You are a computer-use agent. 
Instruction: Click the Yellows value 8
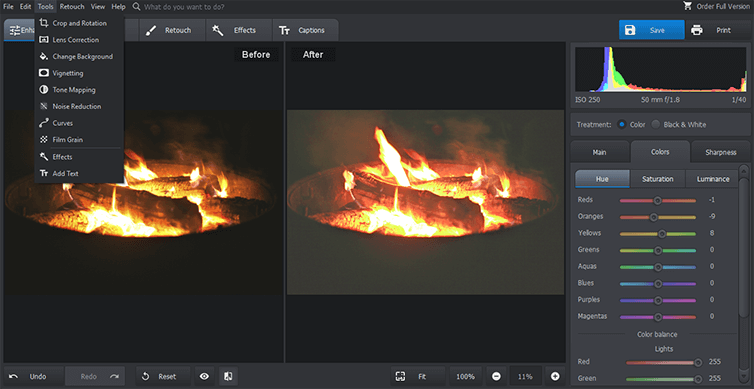pos(712,233)
